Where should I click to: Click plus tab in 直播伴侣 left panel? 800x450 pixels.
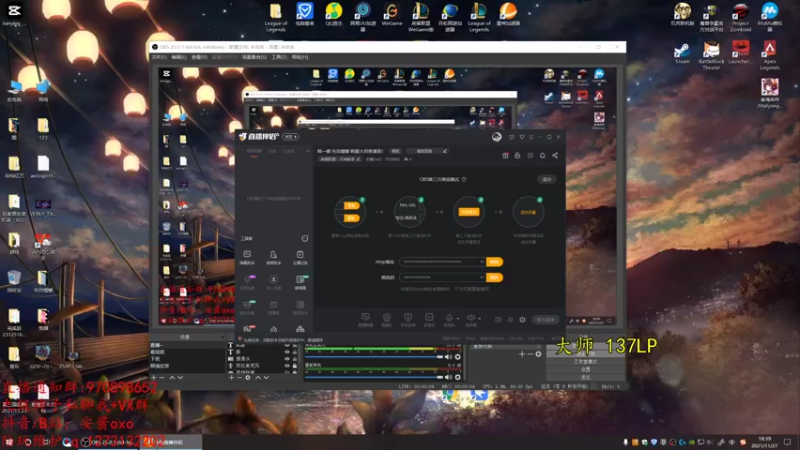pyautogui.click(x=308, y=151)
